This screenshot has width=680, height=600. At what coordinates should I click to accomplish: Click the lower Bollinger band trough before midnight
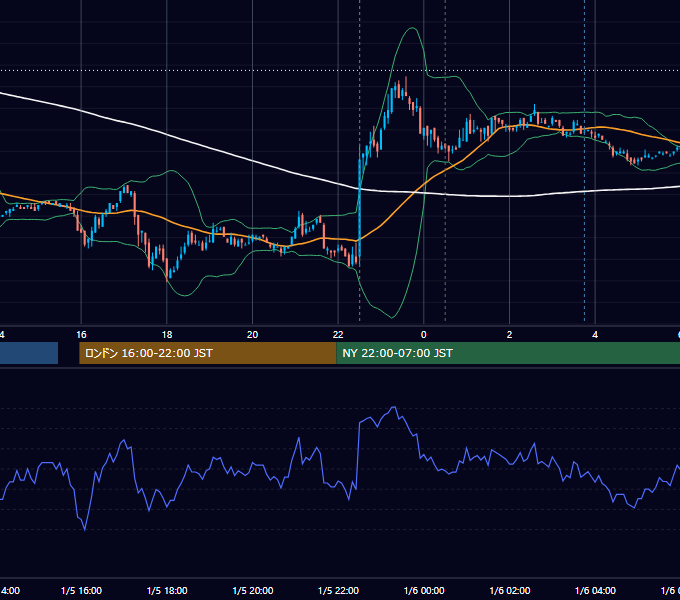pos(392,317)
